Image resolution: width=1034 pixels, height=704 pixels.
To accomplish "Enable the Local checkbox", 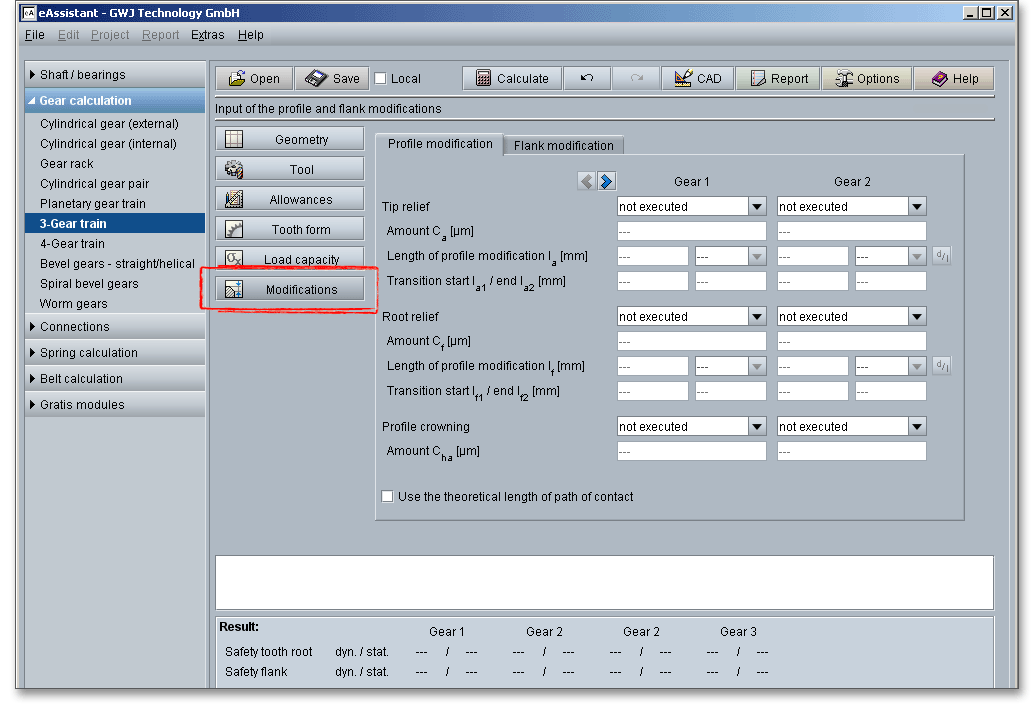I will click(x=381, y=79).
